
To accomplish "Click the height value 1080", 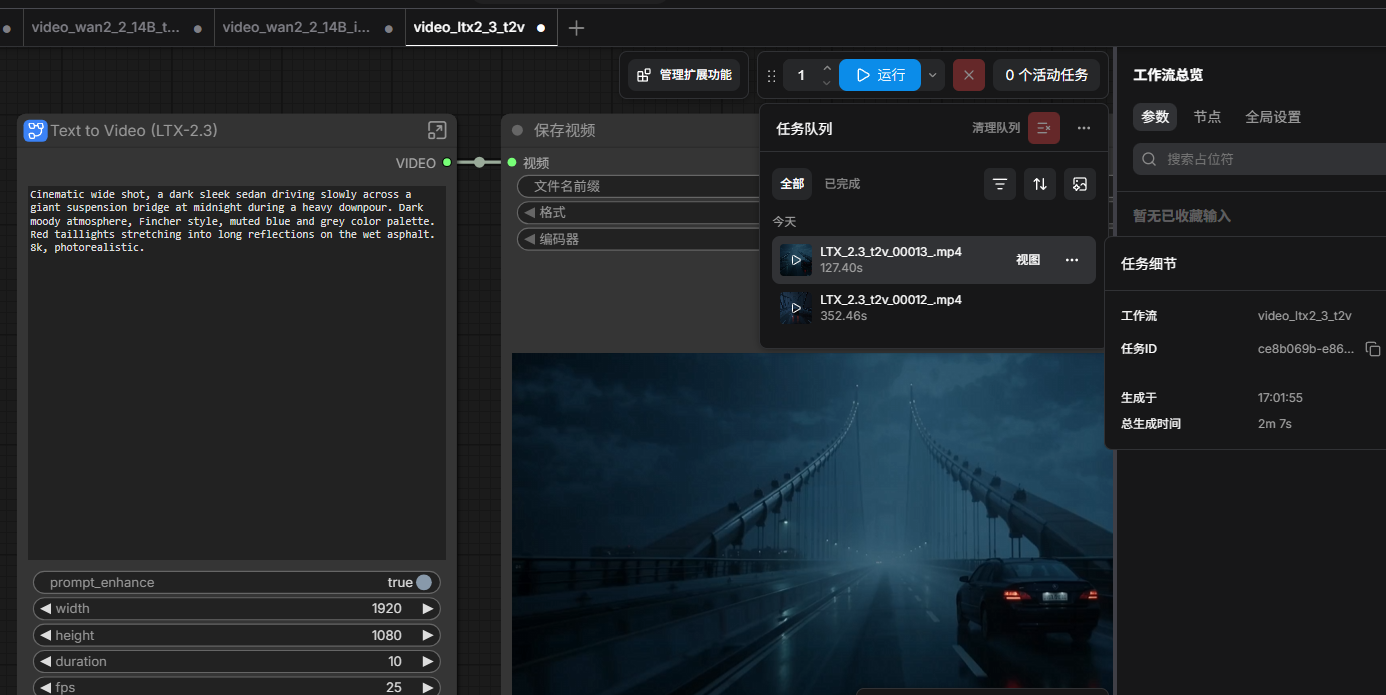I will (x=387, y=635).
